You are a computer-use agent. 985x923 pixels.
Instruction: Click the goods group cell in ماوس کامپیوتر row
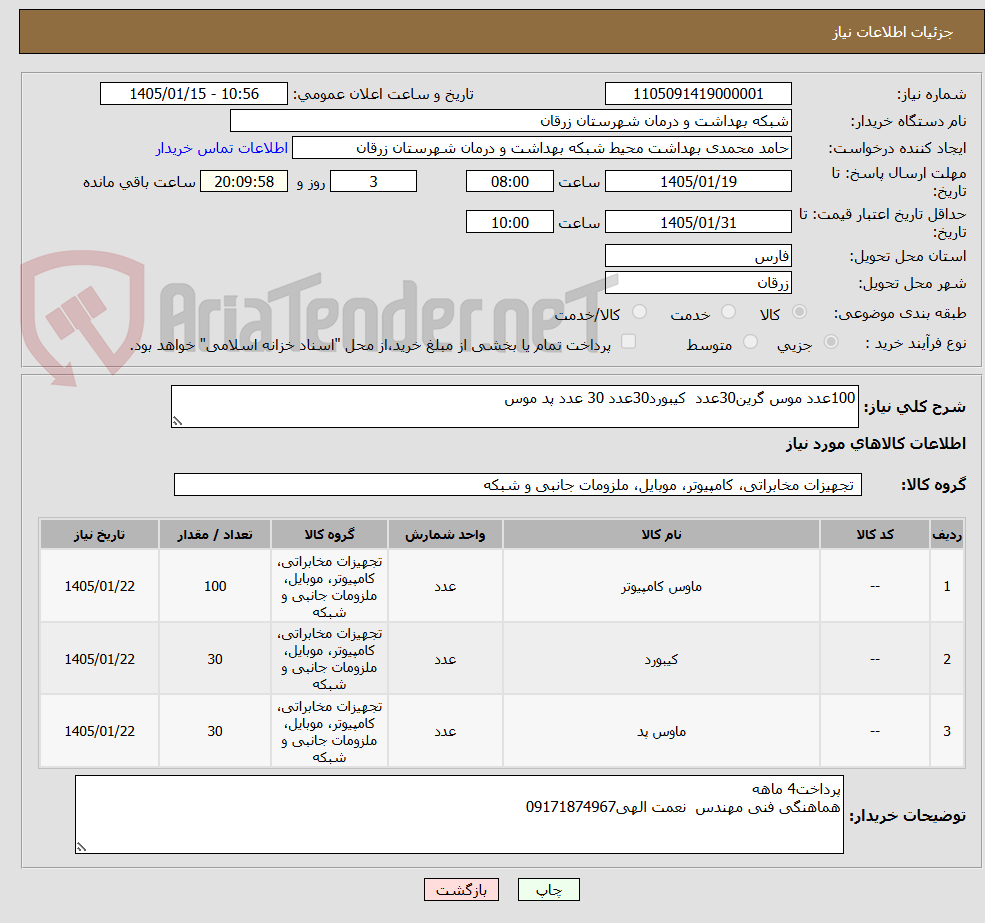coord(329,586)
